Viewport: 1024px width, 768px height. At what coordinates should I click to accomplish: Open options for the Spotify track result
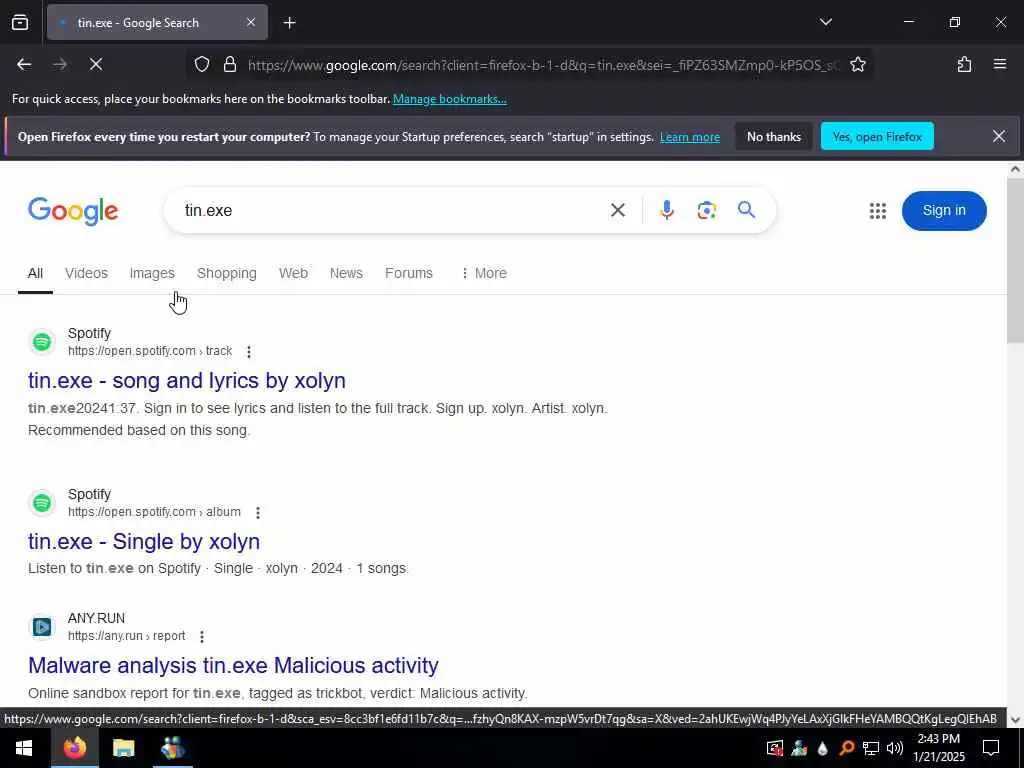249,351
